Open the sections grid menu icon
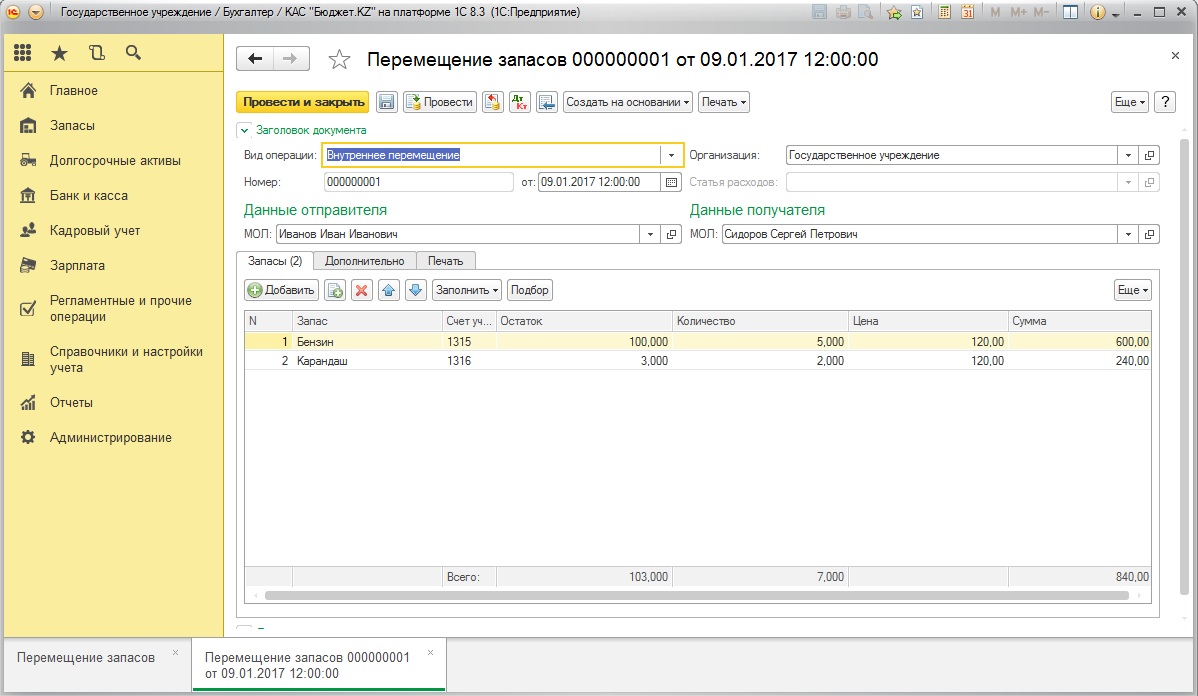This screenshot has width=1198, height=696. pos(23,53)
